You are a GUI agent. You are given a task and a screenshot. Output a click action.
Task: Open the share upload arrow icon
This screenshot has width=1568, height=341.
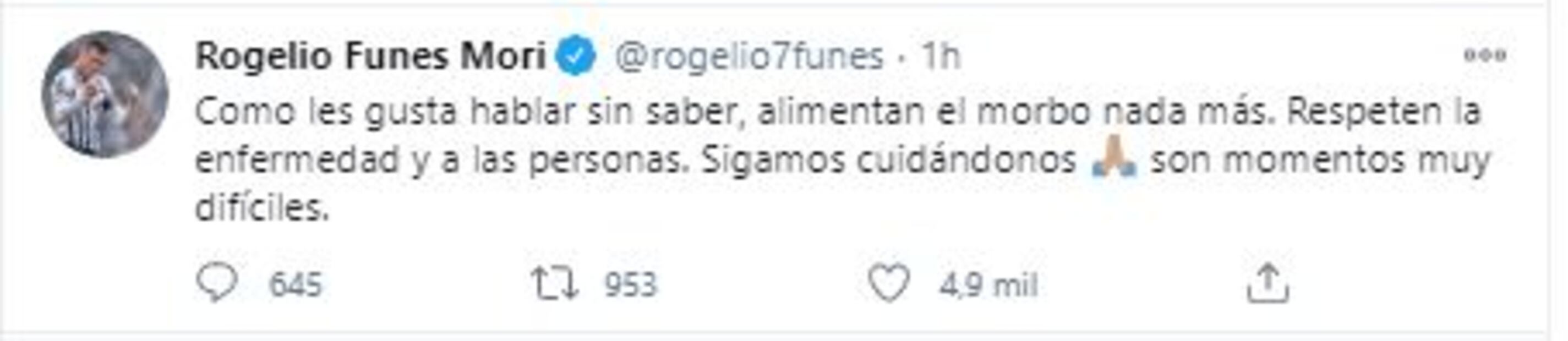point(1268,283)
